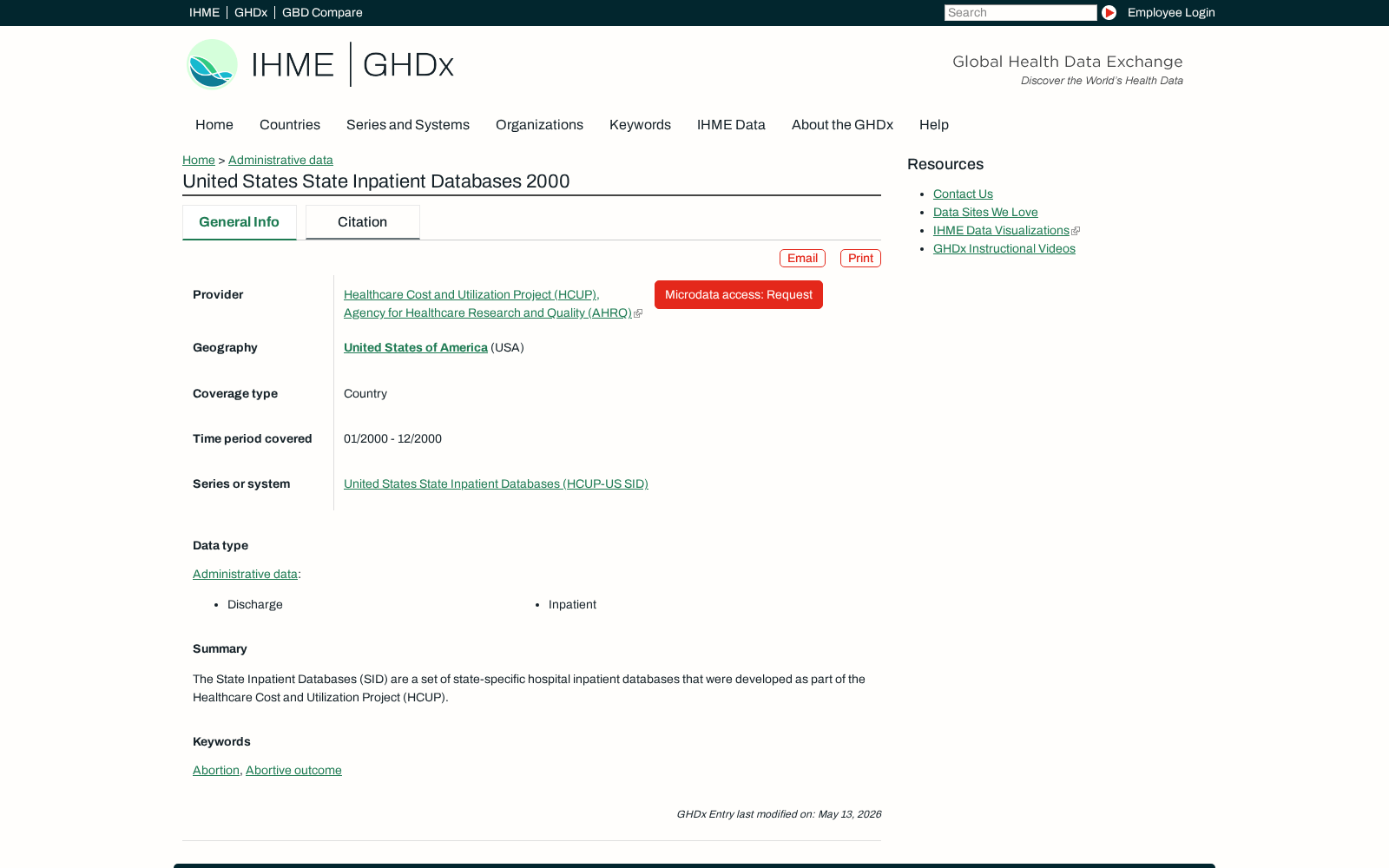Open the Organizations menu item
The width and height of the screenshot is (1389, 868).
coord(539,124)
